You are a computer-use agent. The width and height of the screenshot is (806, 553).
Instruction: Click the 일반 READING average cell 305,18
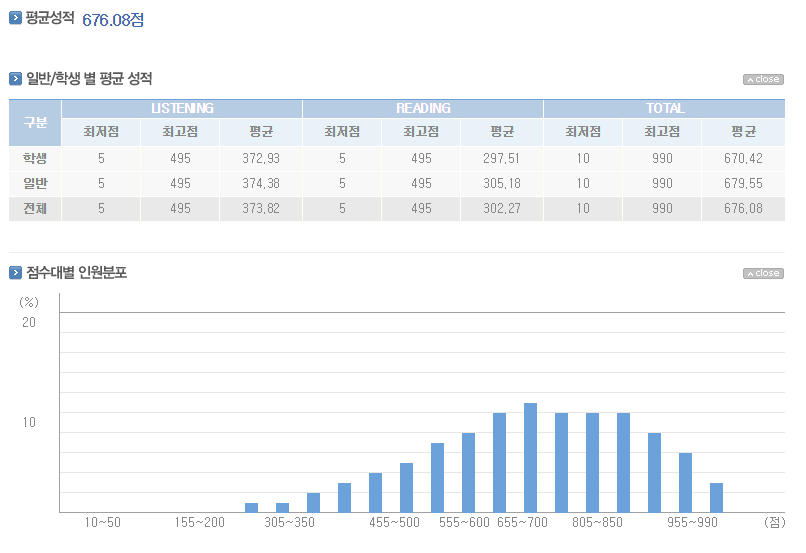(x=501, y=183)
